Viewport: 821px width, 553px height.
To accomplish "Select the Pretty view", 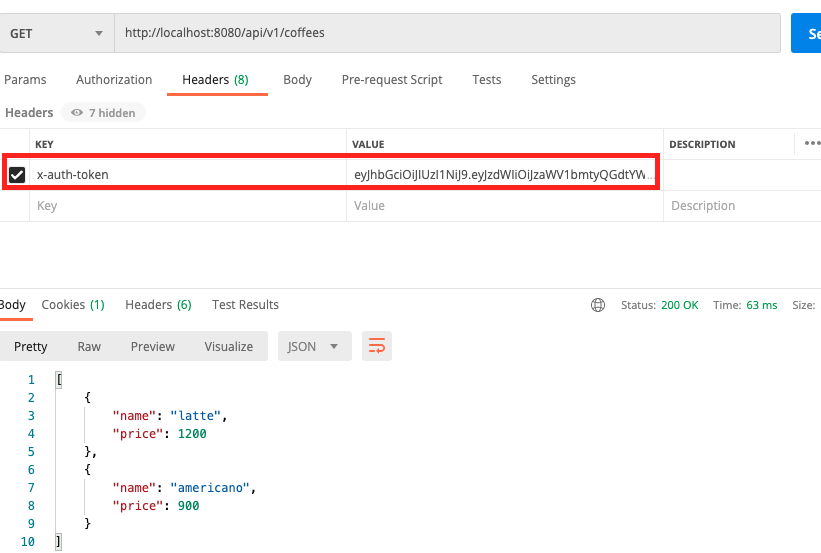I will point(30,347).
